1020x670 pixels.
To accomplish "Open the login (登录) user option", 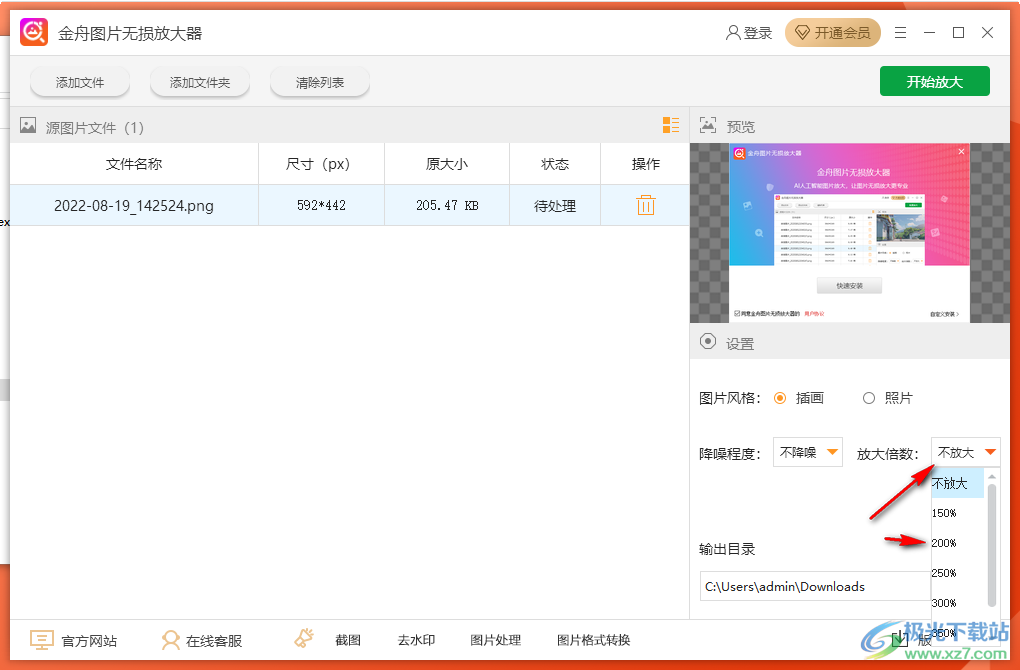I will pos(749,33).
